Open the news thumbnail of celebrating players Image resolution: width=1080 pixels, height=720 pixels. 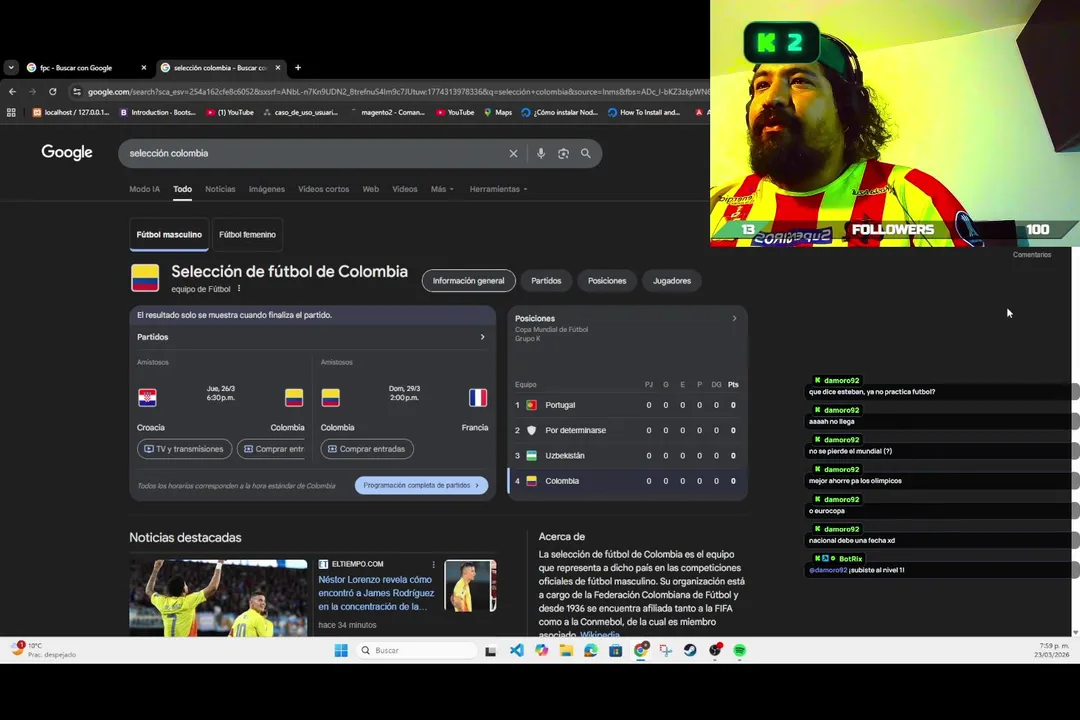[x=218, y=597]
